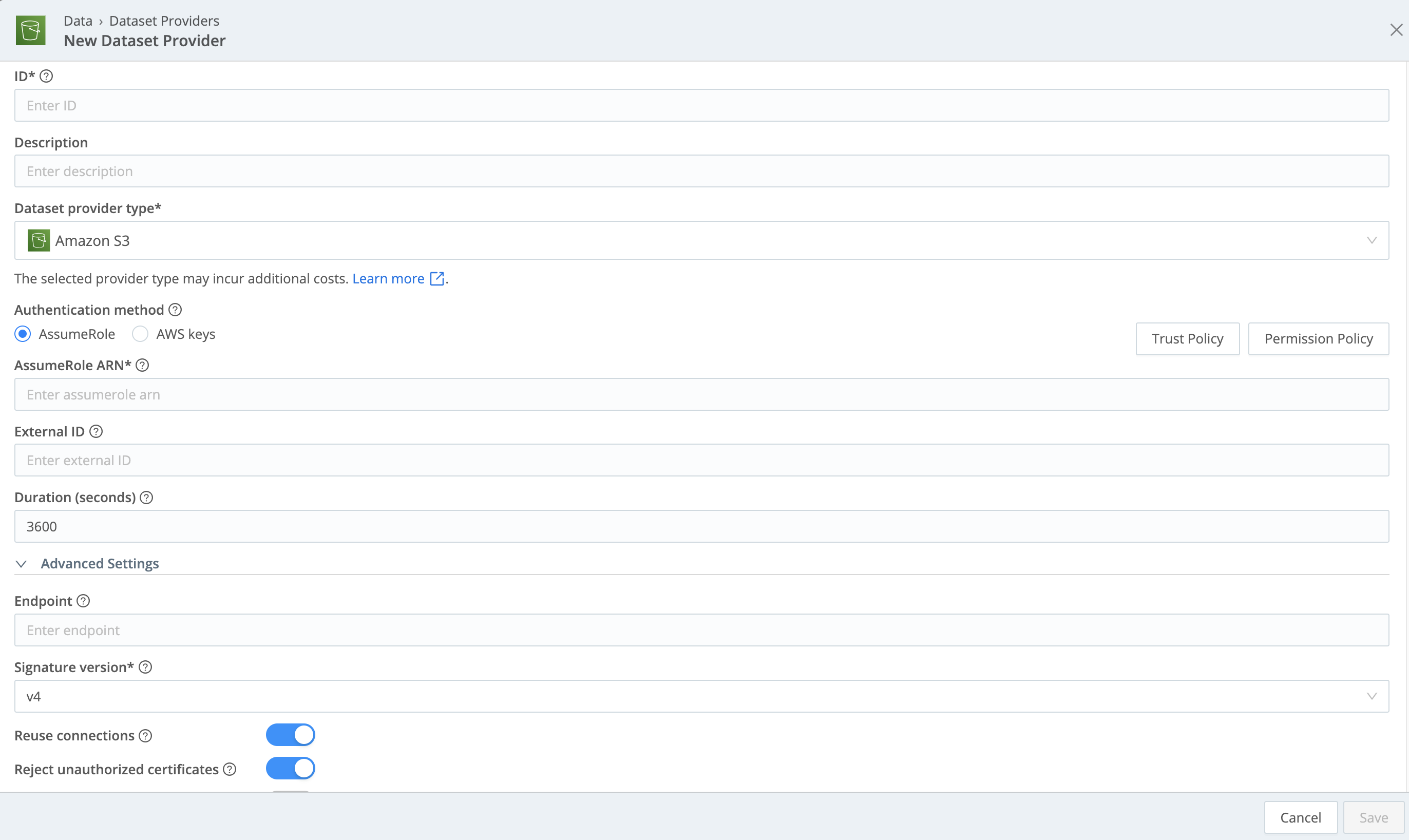Disable the Reuse connections toggle

pyautogui.click(x=291, y=734)
